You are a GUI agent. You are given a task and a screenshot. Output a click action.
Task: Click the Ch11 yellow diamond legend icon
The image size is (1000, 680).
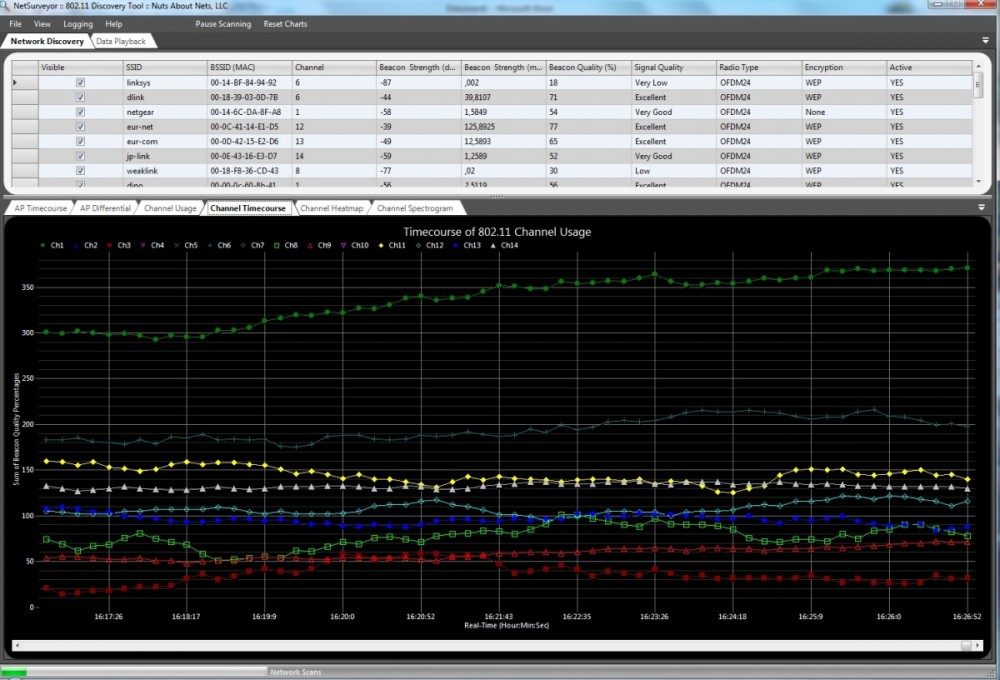(x=380, y=245)
